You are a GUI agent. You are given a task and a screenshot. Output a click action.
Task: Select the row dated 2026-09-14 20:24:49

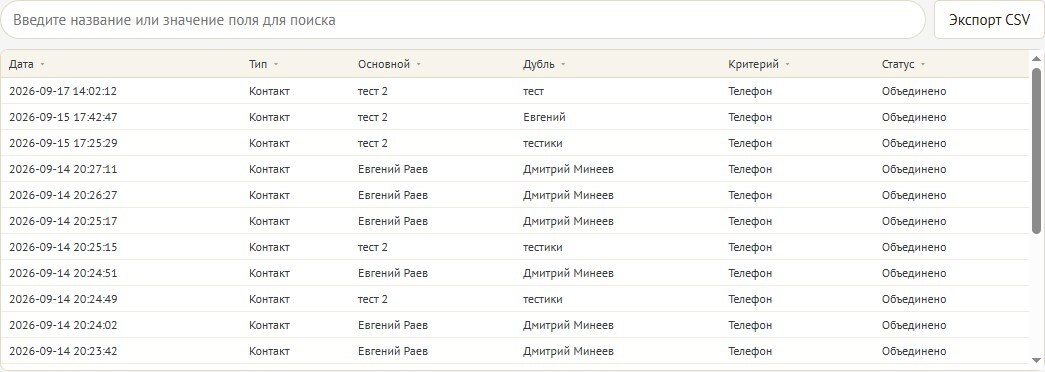(515, 299)
